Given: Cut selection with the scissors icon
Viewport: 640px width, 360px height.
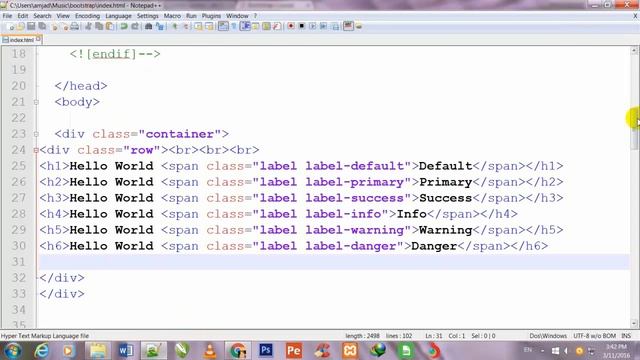Looking at the screenshot, I should point(88,27).
